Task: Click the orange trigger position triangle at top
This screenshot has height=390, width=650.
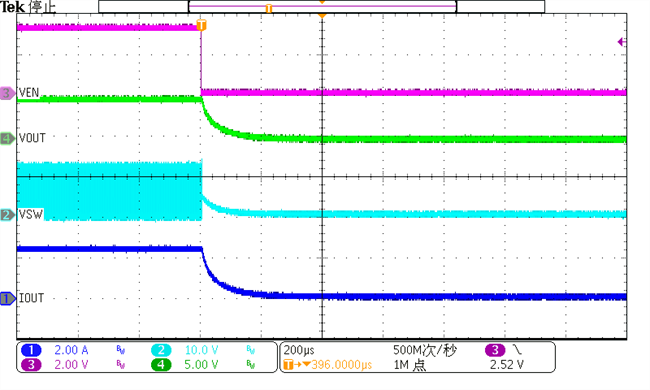Action: [322, 15]
